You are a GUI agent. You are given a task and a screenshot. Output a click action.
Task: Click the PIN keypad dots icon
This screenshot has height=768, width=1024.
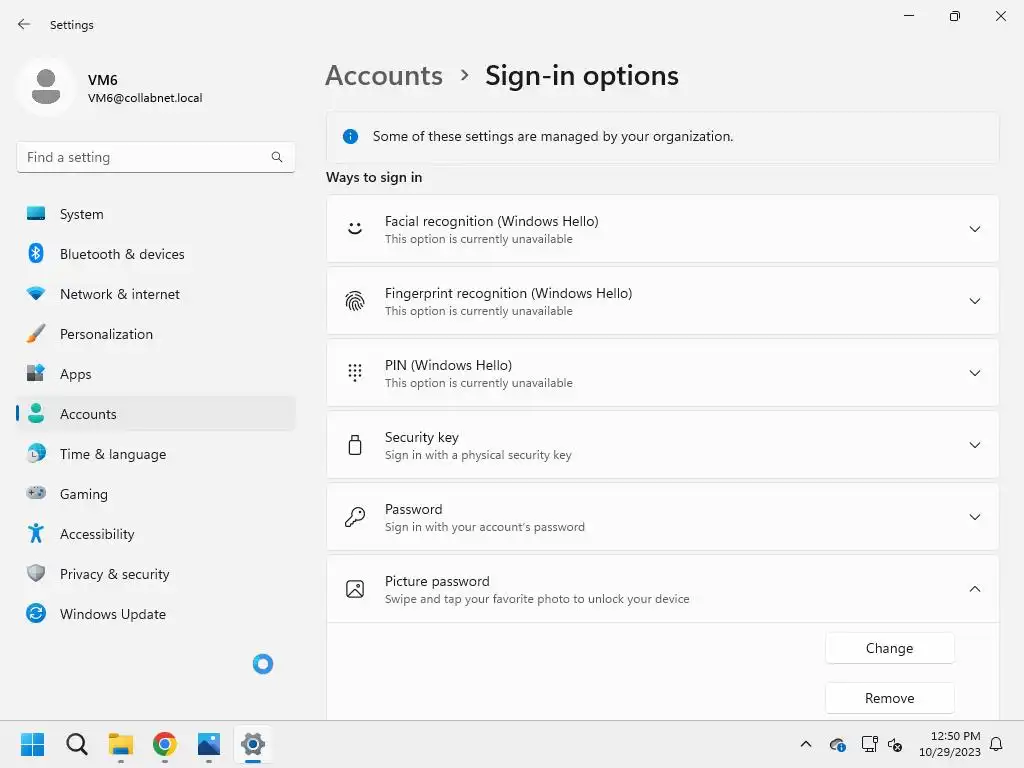coord(355,372)
